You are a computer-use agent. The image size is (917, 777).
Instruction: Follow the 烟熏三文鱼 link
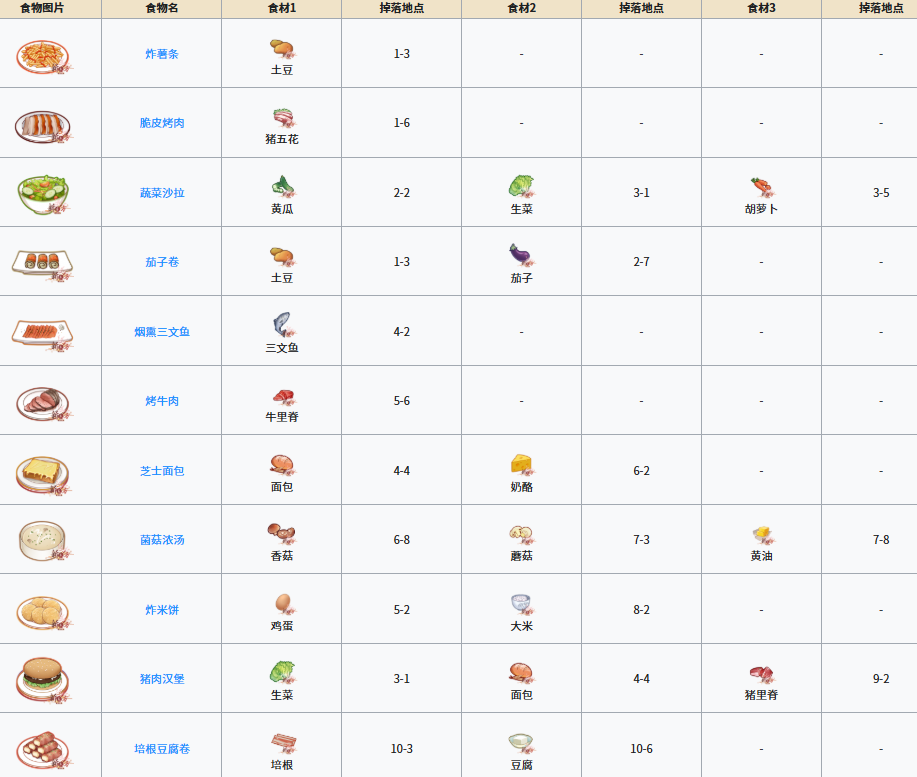coord(161,332)
